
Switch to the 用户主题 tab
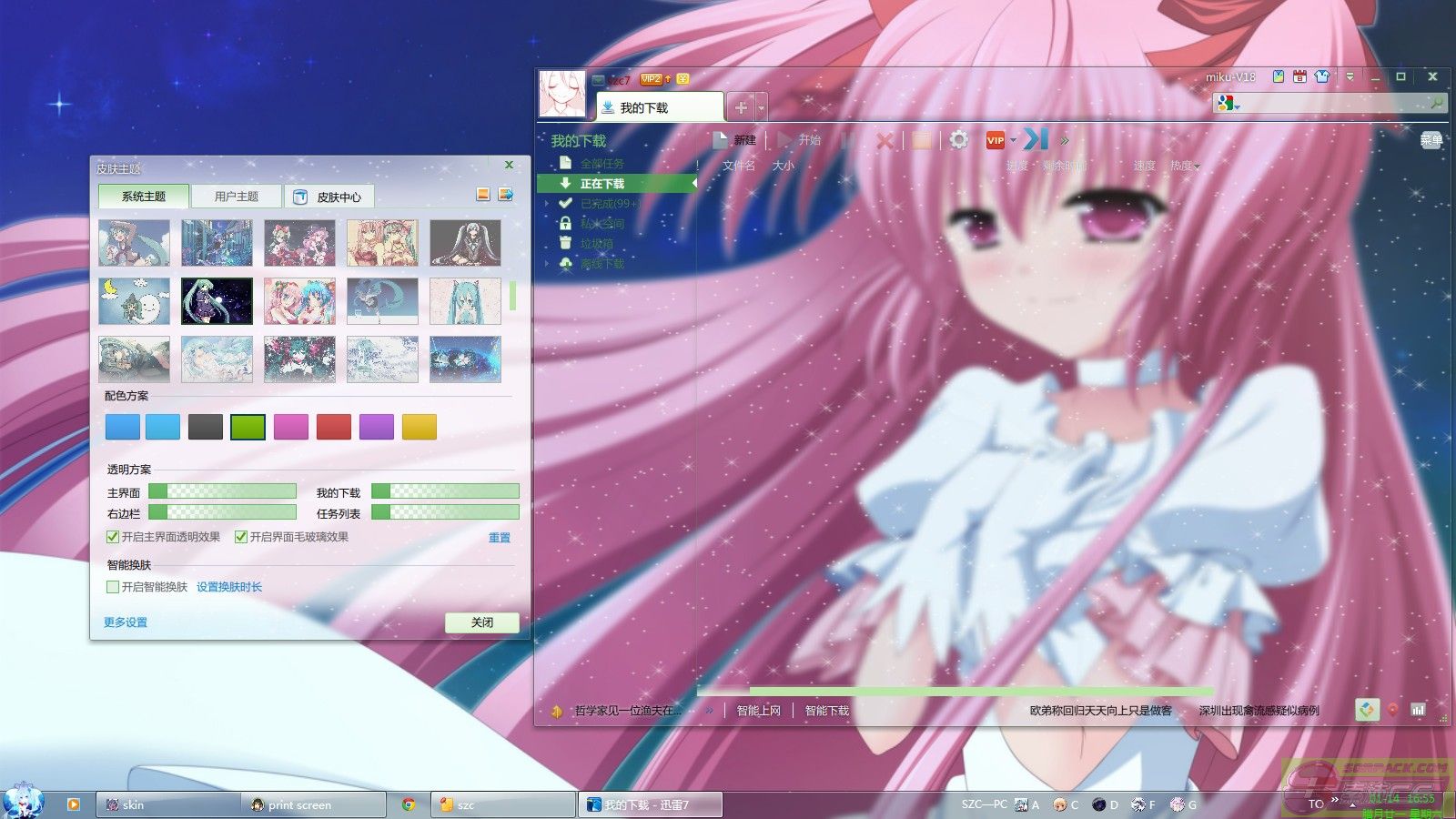point(236,197)
